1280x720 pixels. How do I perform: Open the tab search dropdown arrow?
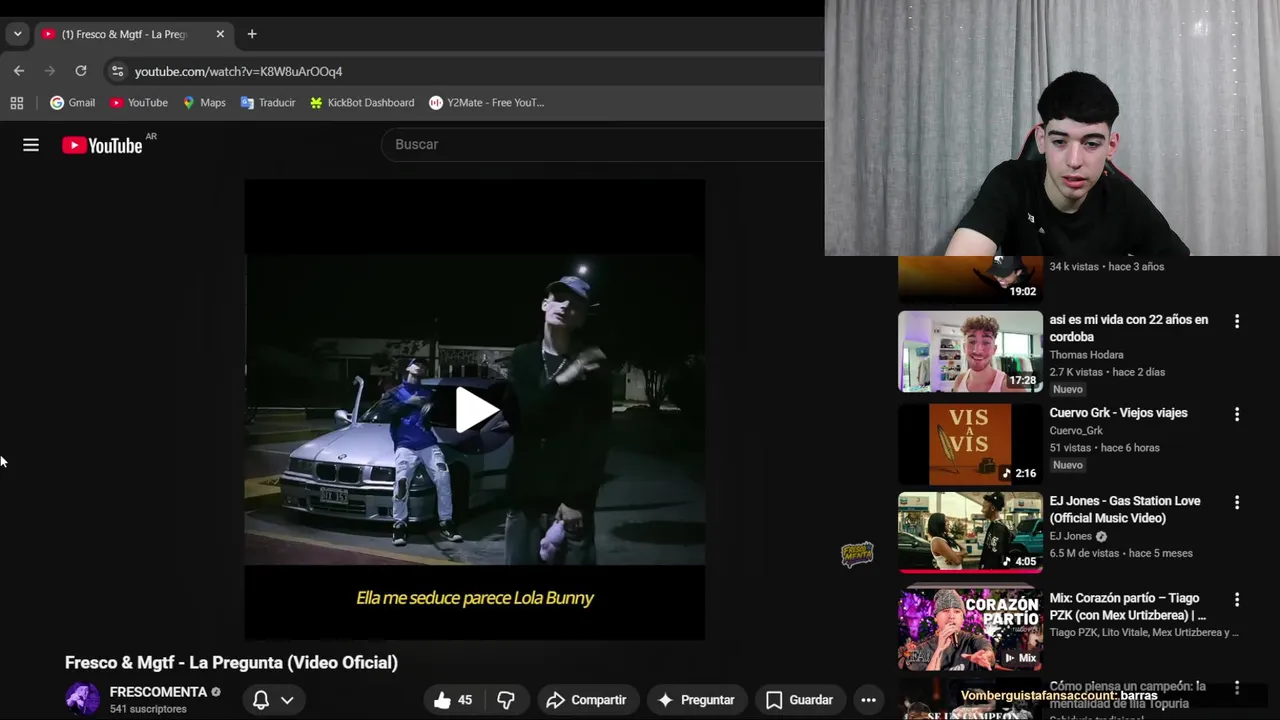pyautogui.click(x=17, y=34)
